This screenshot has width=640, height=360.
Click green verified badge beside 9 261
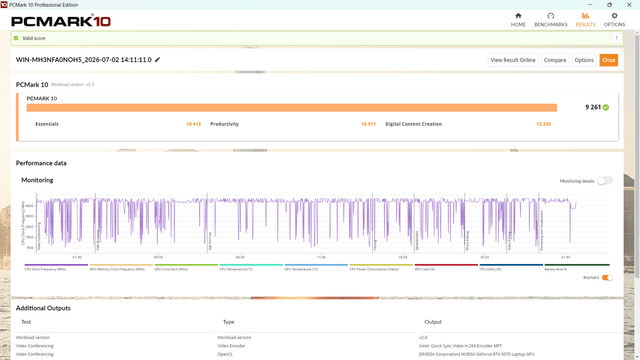click(606, 107)
